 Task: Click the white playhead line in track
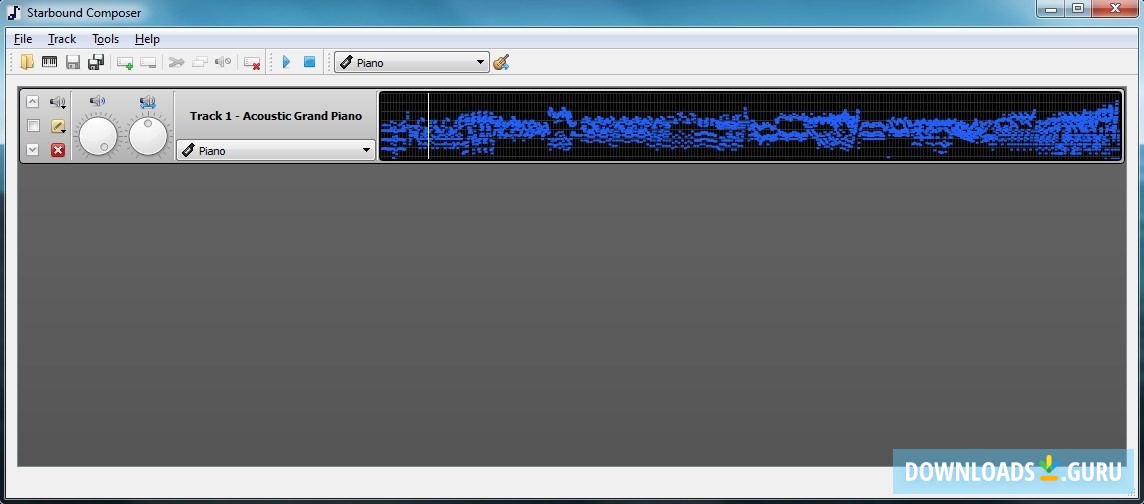click(428, 125)
